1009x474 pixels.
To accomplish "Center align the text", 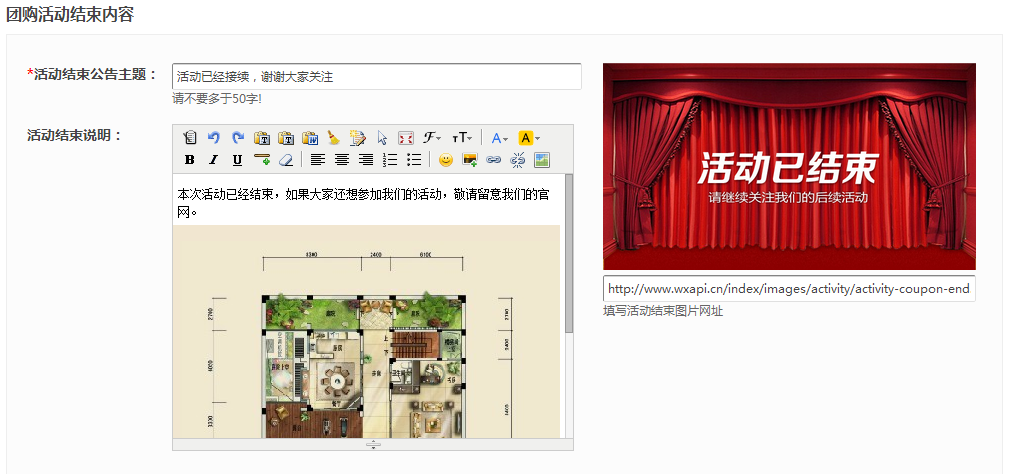I will (x=342, y=160).
